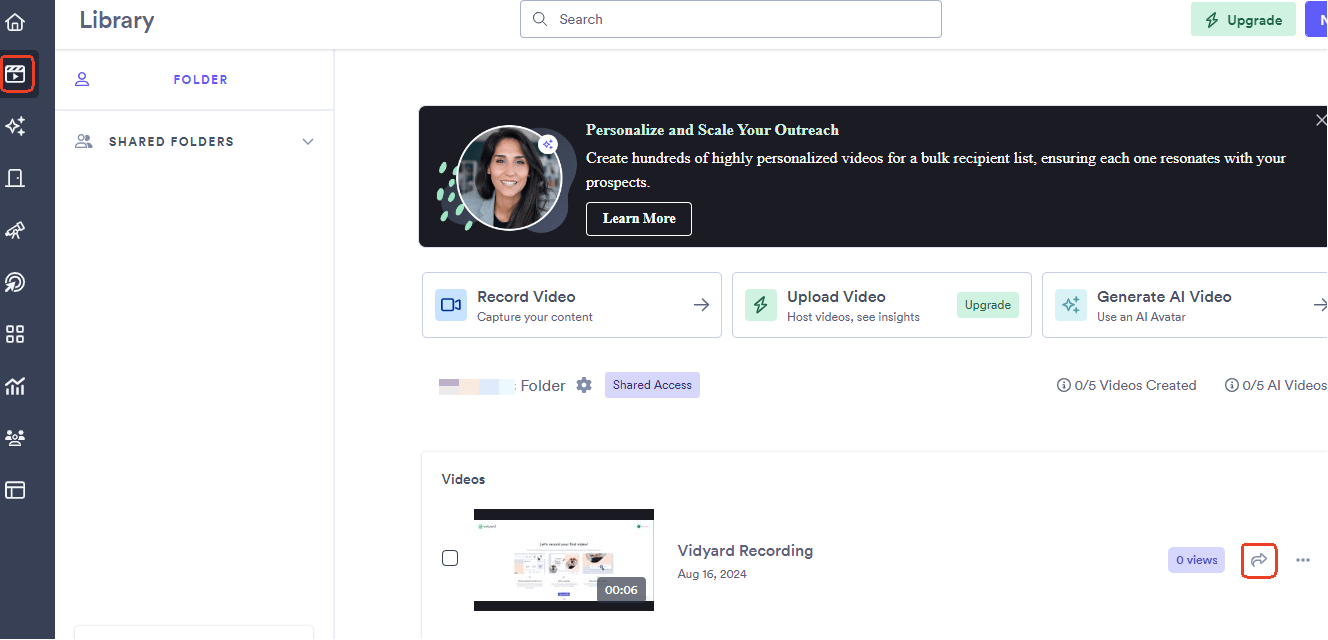Open the grid apps icon in sidebar
This screenshot has width=1328, height=640.
(x=15, y=334)
